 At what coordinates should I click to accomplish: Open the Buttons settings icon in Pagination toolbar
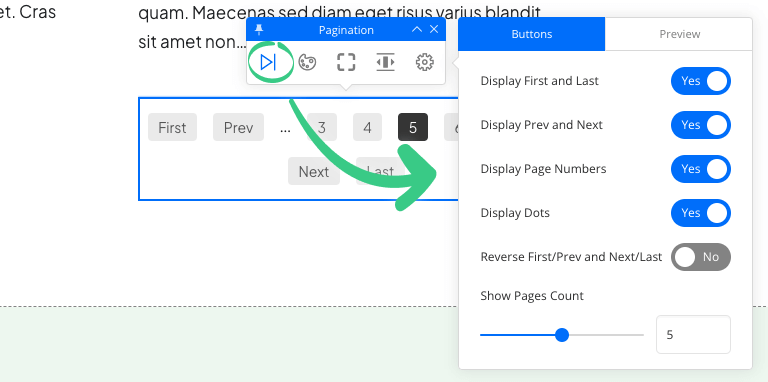tap(268, 62)
